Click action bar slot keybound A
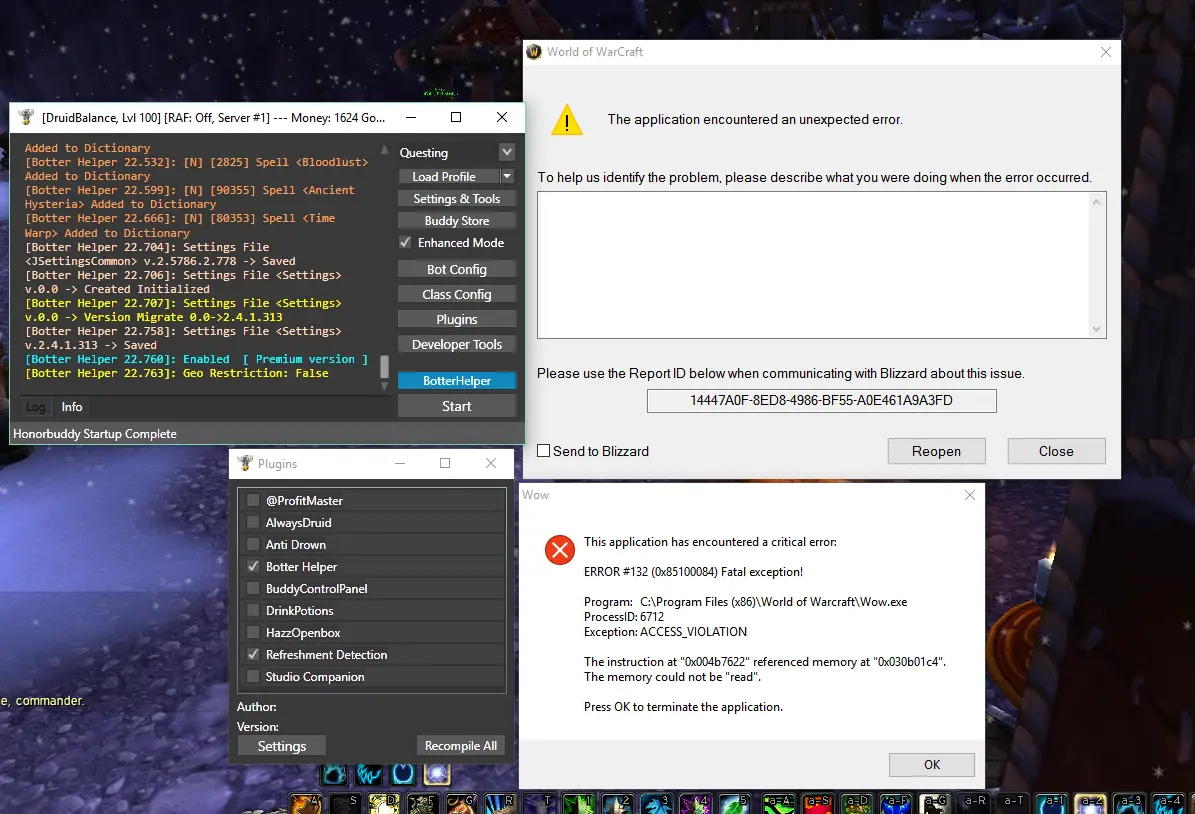This screenshot has width=1195, height=814. pos(306,804)
